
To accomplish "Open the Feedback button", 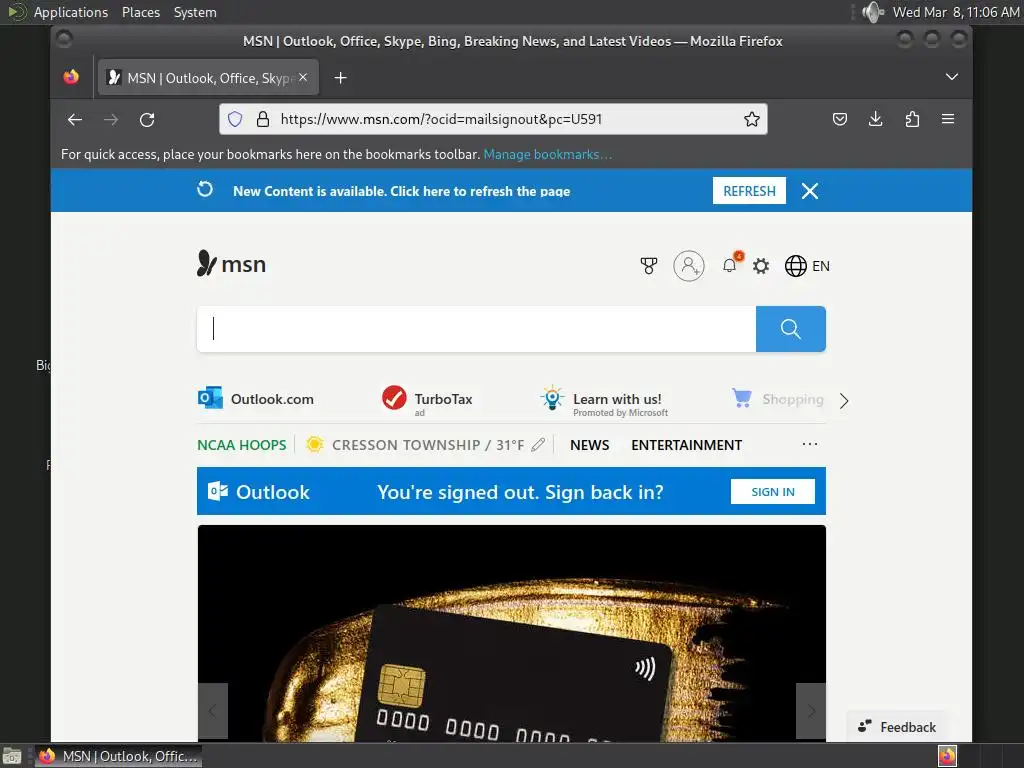I will pos(897,727).
